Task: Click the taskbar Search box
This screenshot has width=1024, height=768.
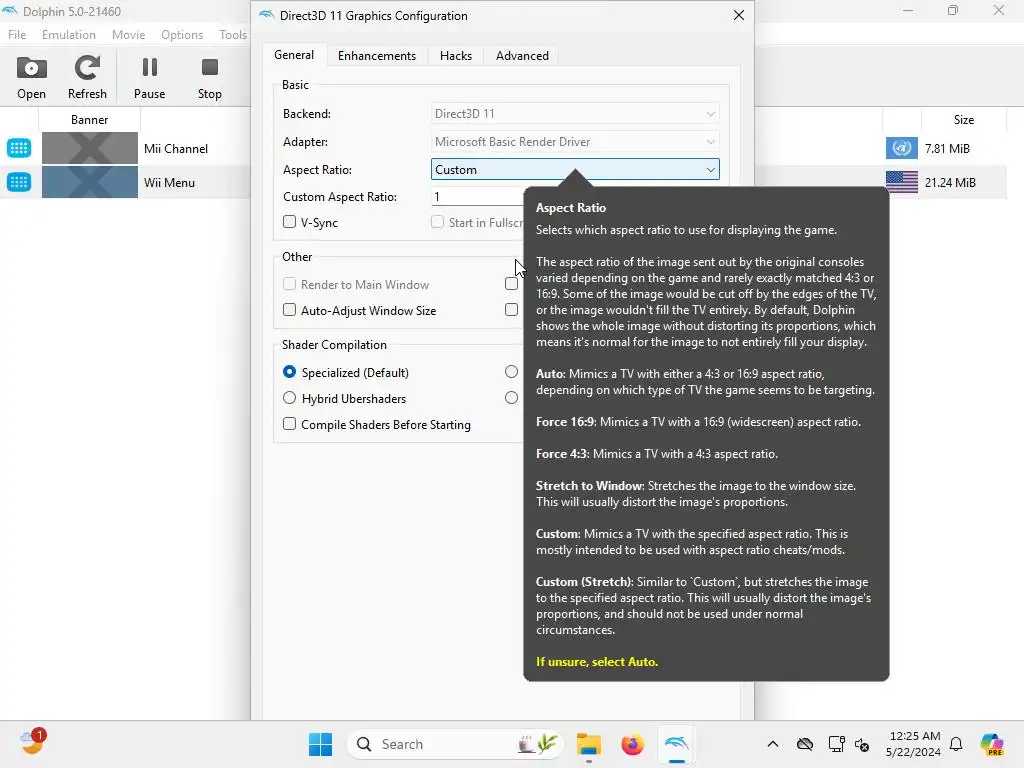Action: (x=456, y=744)
